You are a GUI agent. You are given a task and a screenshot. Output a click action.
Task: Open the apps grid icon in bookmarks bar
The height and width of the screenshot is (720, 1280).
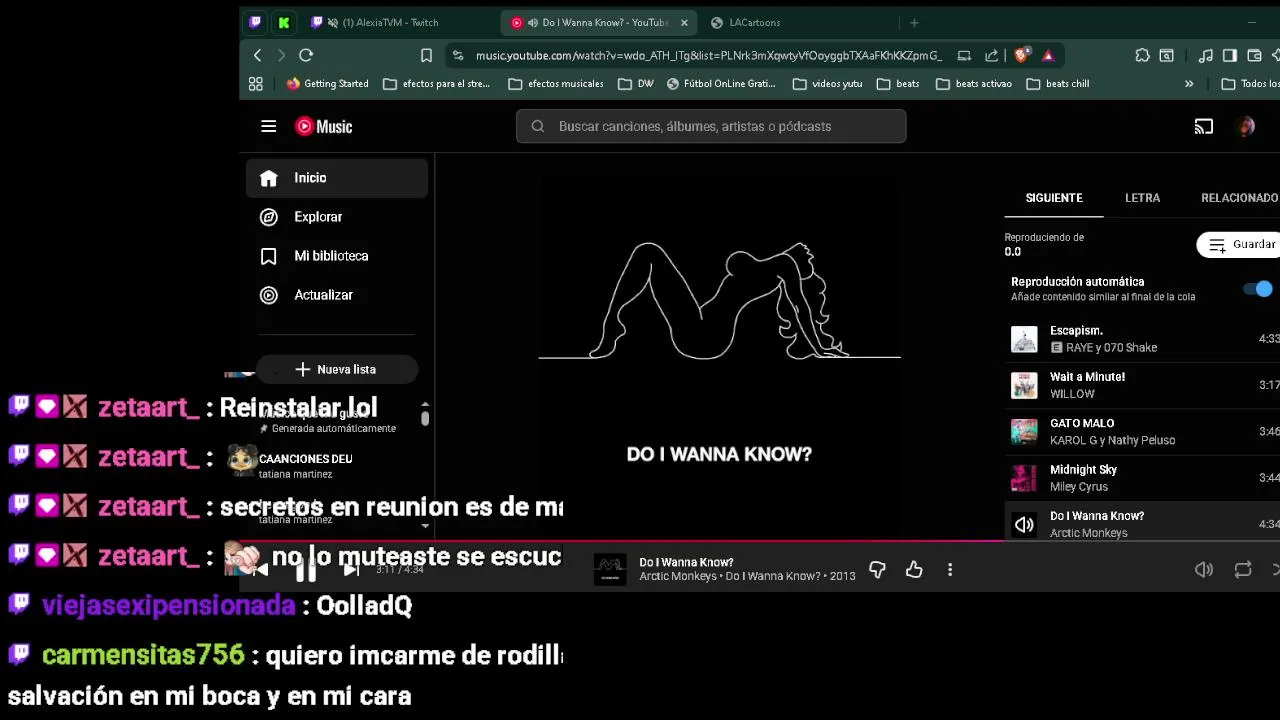(x=255, y=84)
